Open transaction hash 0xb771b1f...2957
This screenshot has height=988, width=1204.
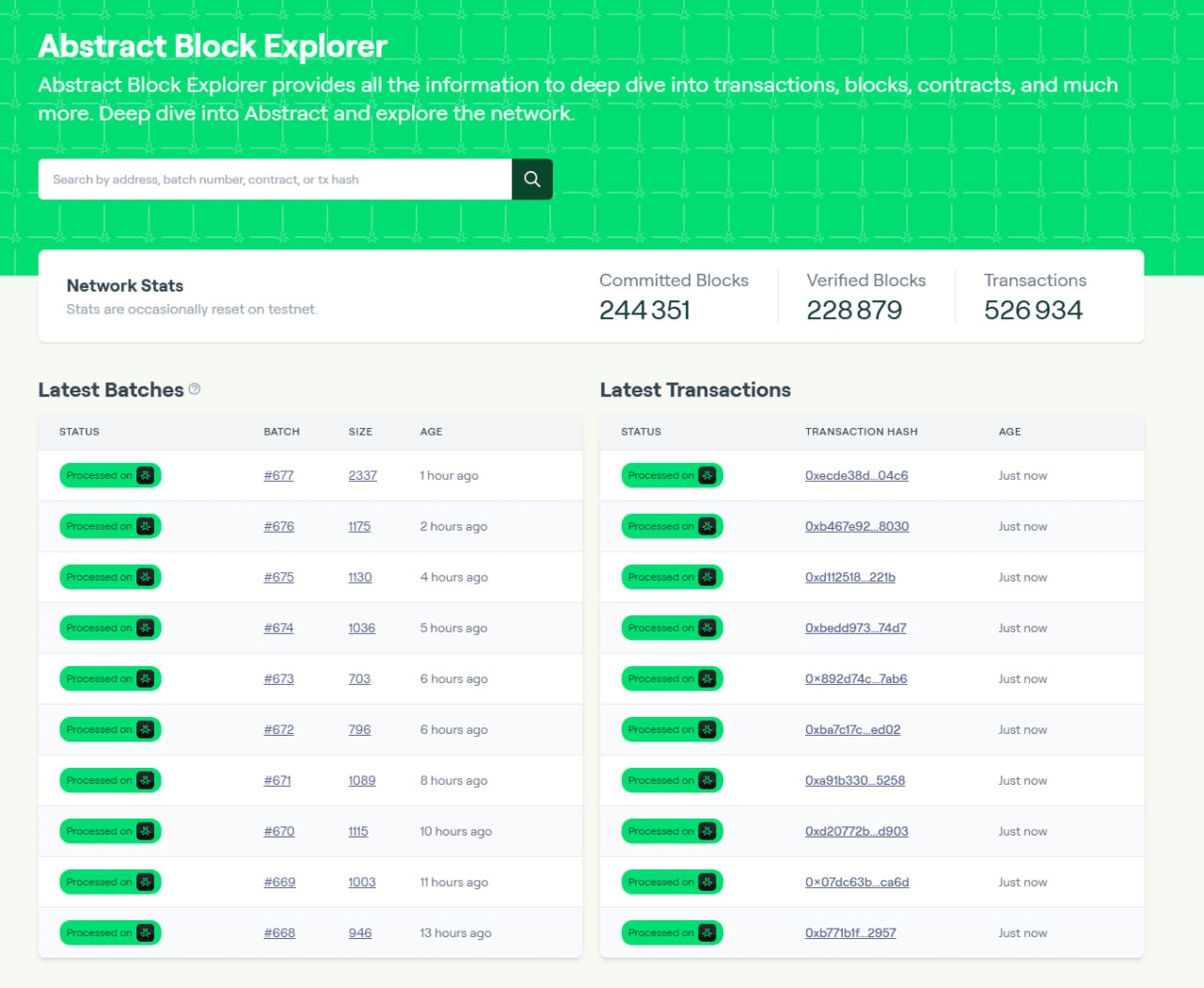pyautogui.click(x=850, y=932)
